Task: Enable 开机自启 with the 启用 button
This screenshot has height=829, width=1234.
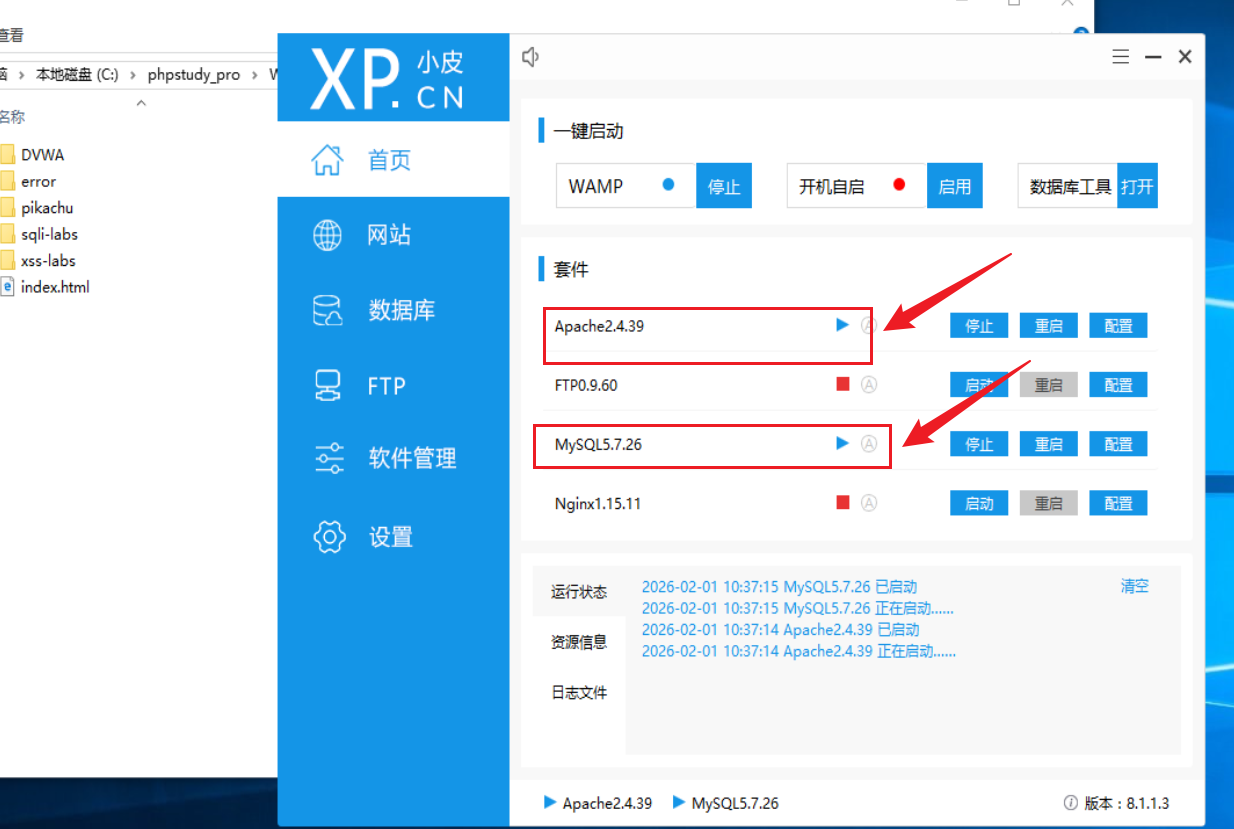Action: (x=955, y=186)
